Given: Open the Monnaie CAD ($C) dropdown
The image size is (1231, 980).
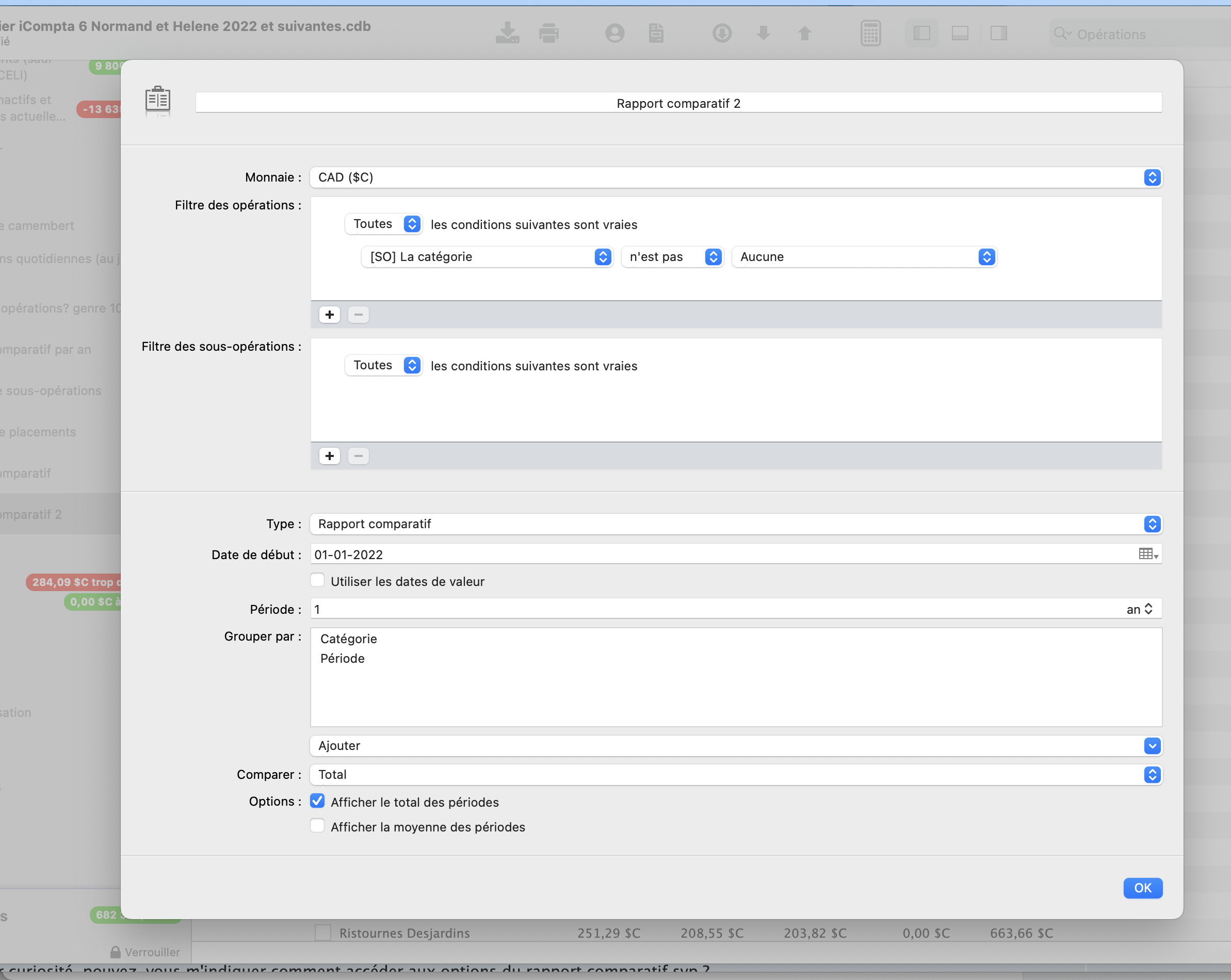Looking at the screenshot, I should pyautogui.click(x=735, y=177).
